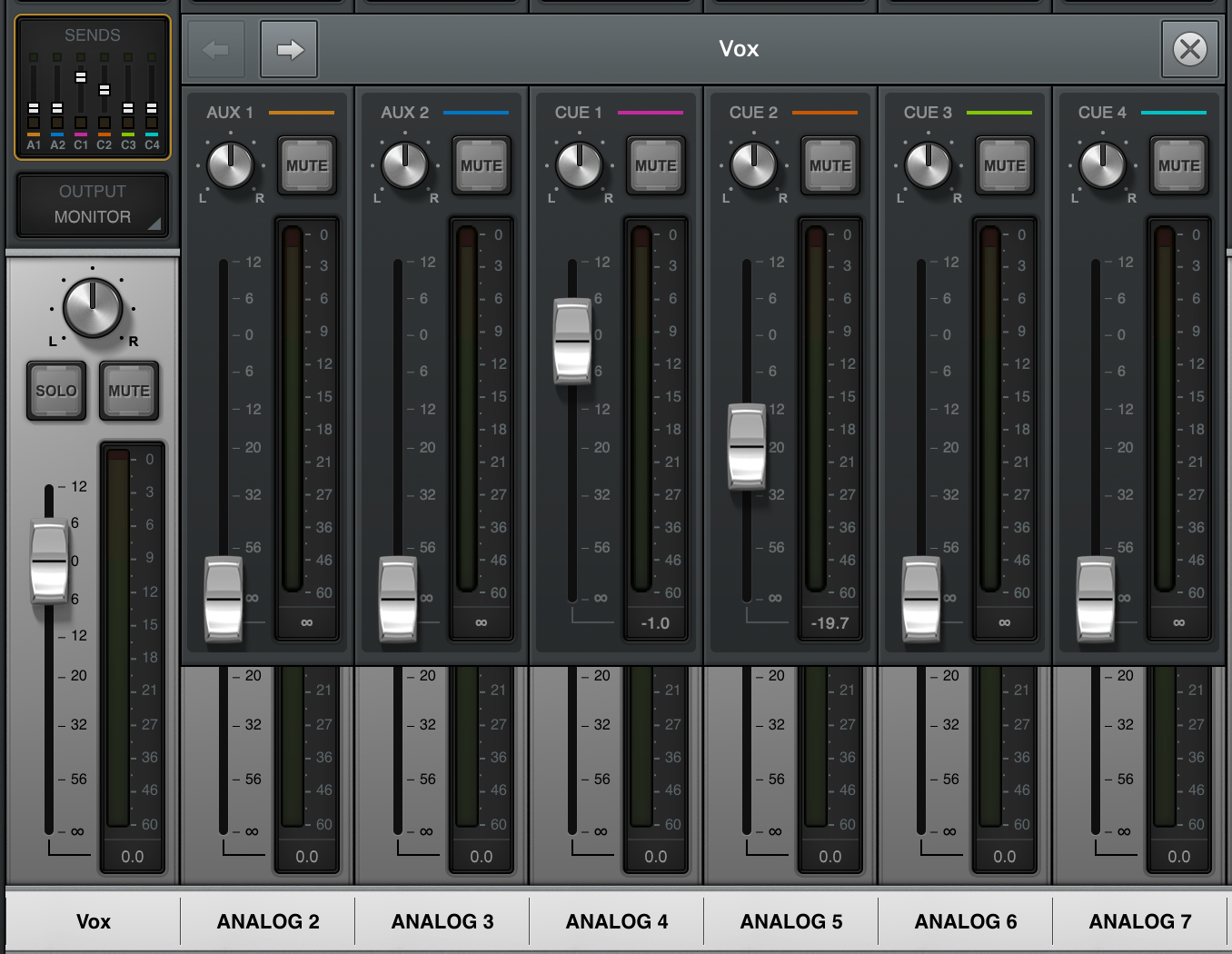The width and height of the screenshot is (1232, 954).
Task: Select the Vox channel name label
Action: [94, 921]
